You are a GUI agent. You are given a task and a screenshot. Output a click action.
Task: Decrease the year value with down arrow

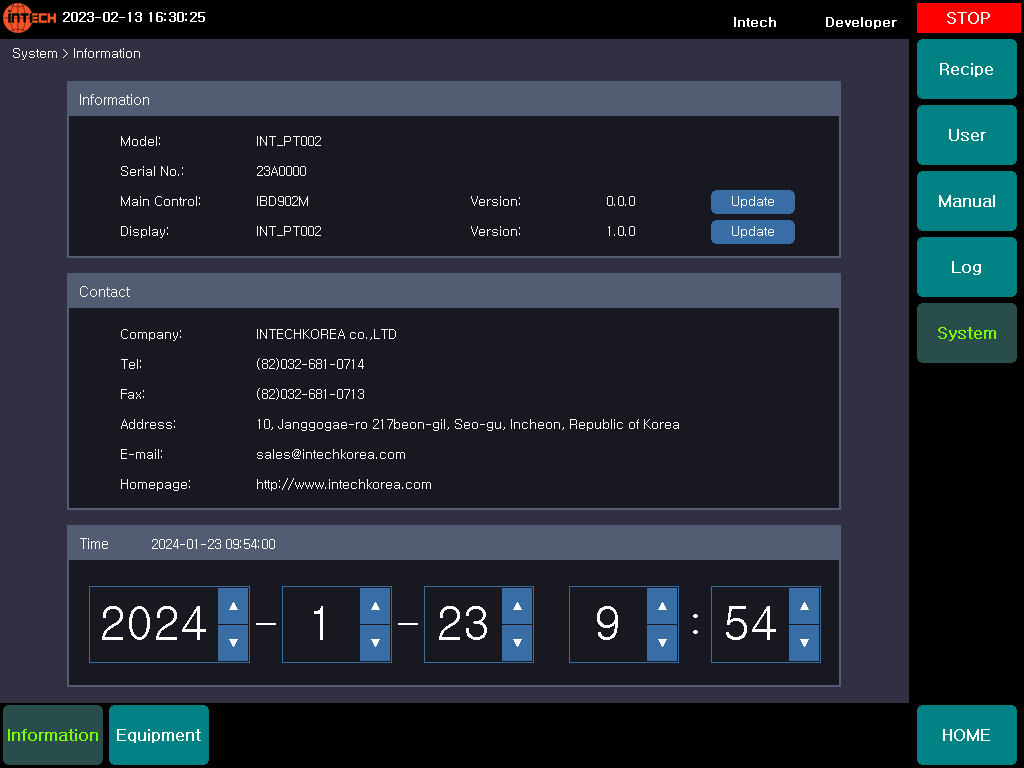click(233, 642)
